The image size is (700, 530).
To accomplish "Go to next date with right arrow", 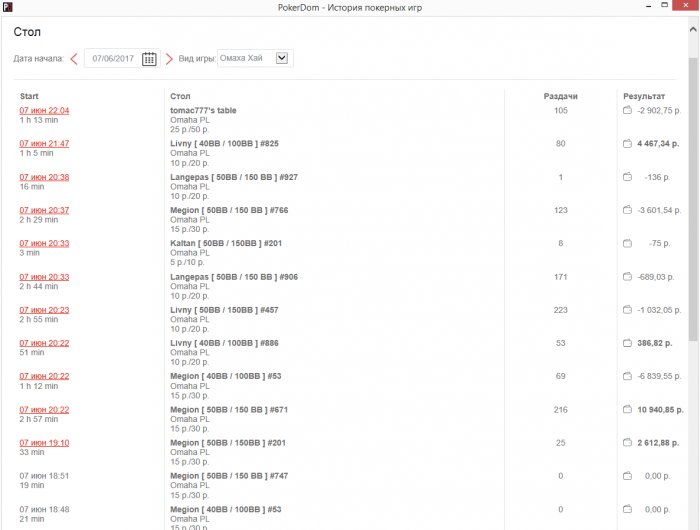I will (169, 58).
